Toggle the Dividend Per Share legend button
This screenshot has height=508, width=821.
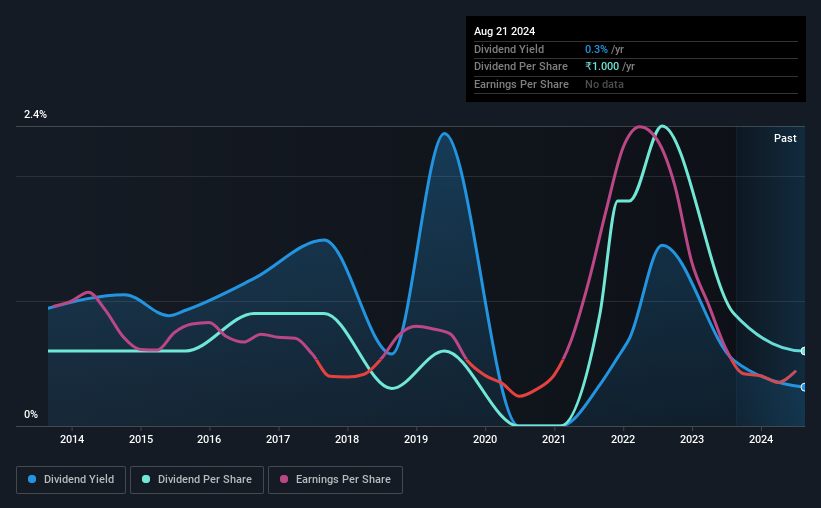[197, 480]
